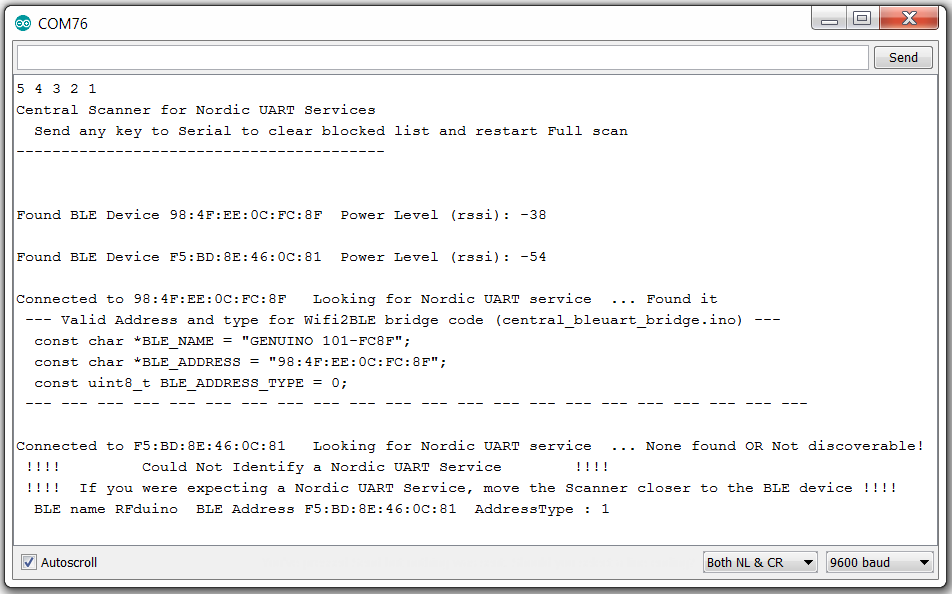Click the arrow beside 9600 baud
Image resolution: width=952 pixels, height=594 pixels.
pos(924,562)
